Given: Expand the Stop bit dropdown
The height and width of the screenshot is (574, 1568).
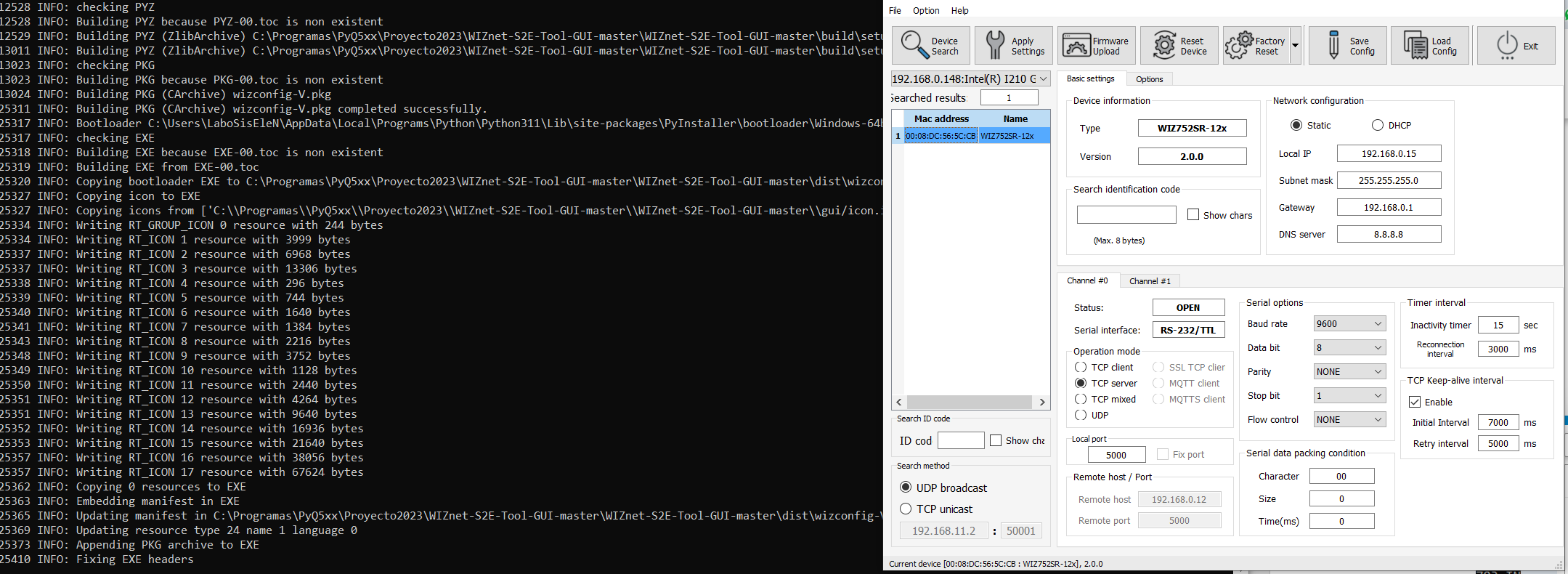Looking at the screenshot, I should pos(1349,395).
